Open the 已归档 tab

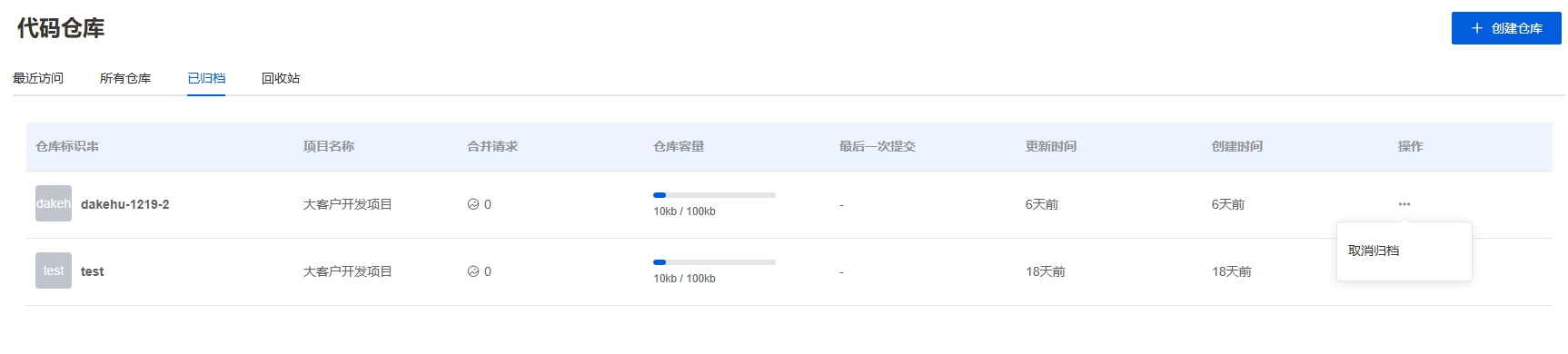(x=206, y=78)
